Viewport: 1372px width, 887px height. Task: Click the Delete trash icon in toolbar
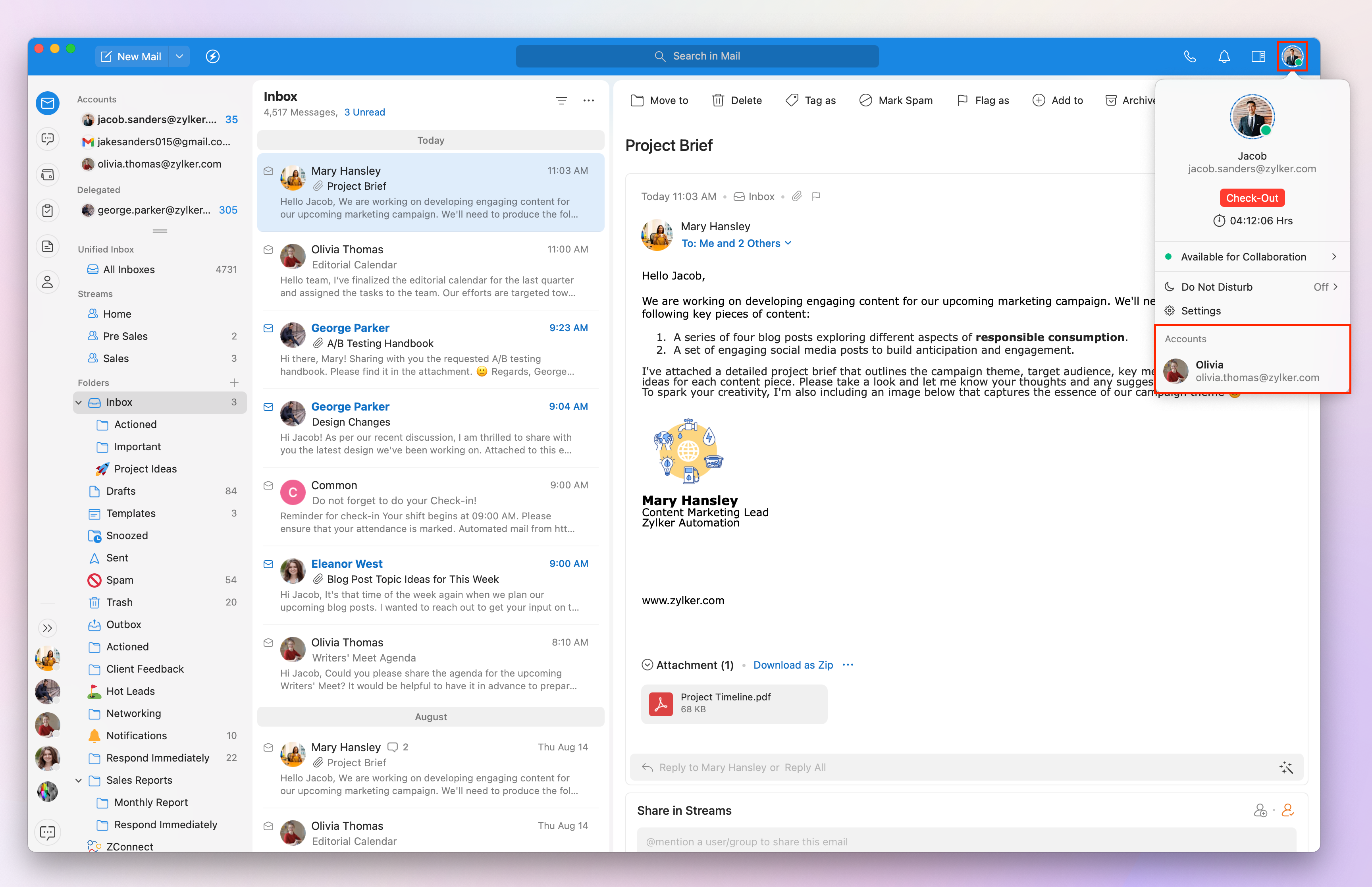click(x=717, y=101)
